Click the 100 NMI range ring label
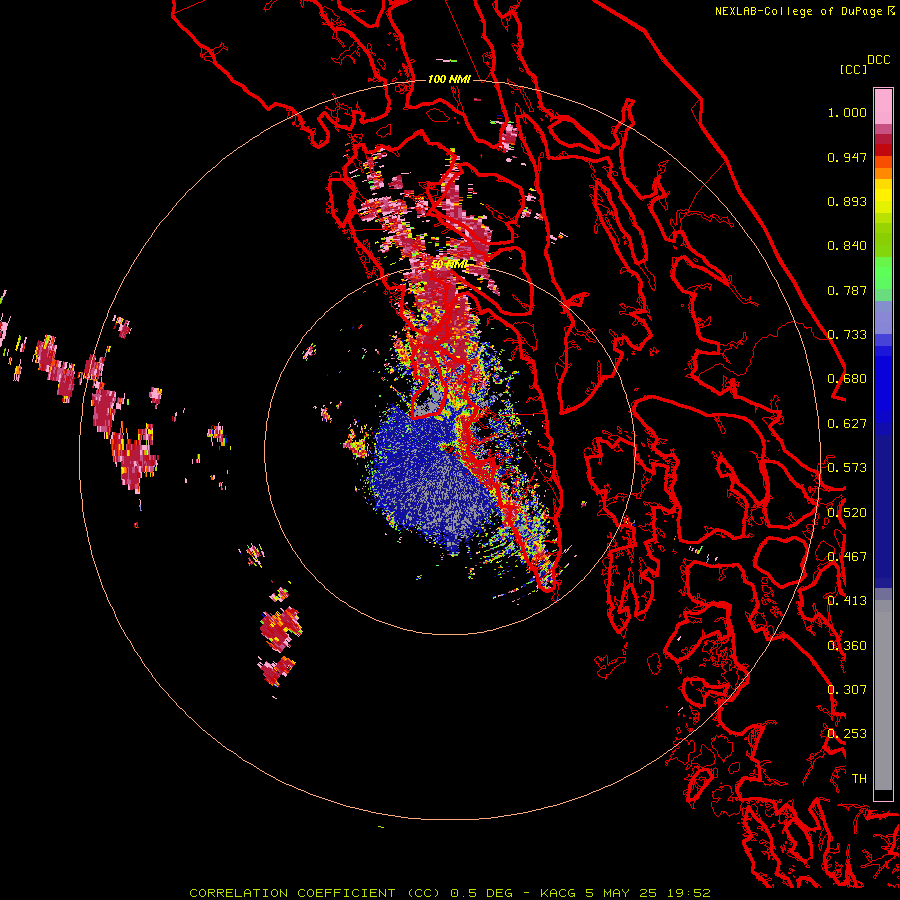The width and height of the screenshot is (900, 900). [449, 79]
